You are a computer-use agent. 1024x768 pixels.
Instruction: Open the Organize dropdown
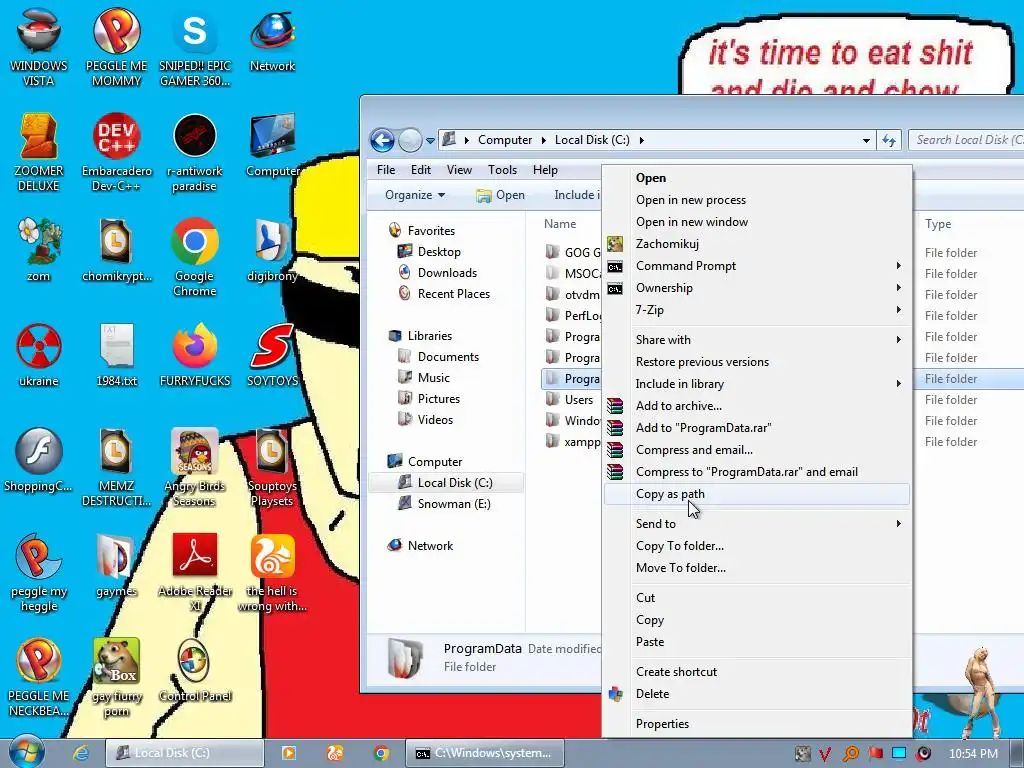pos(415,195)
